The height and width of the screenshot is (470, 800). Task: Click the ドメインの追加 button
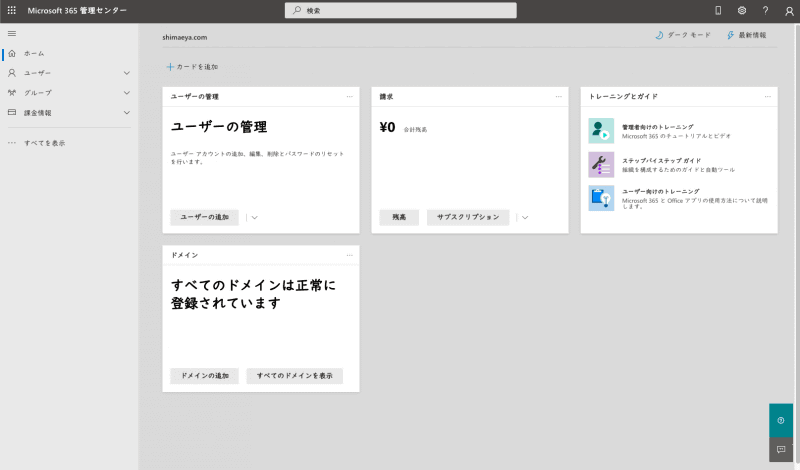[x=205, y=376]
